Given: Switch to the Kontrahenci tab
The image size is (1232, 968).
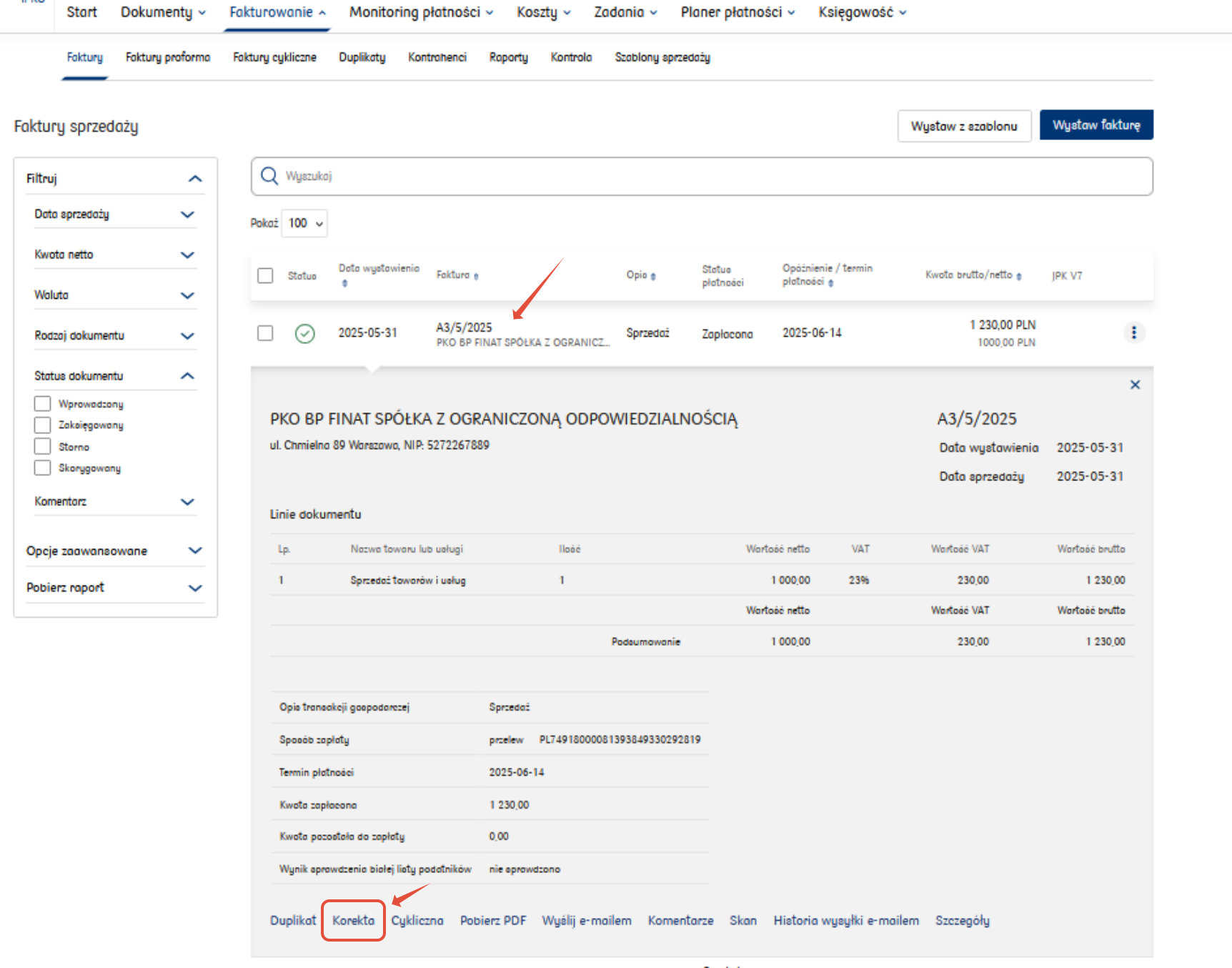Looking at the screenshot, I should (437, 57).
